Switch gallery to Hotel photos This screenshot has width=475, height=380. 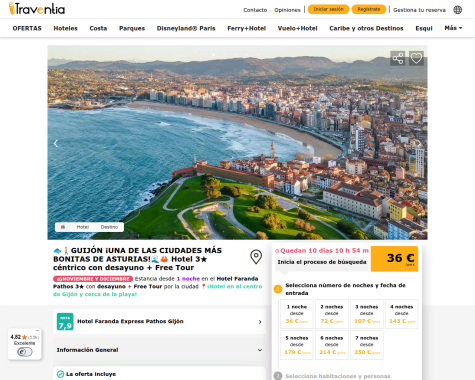point(83,227)
